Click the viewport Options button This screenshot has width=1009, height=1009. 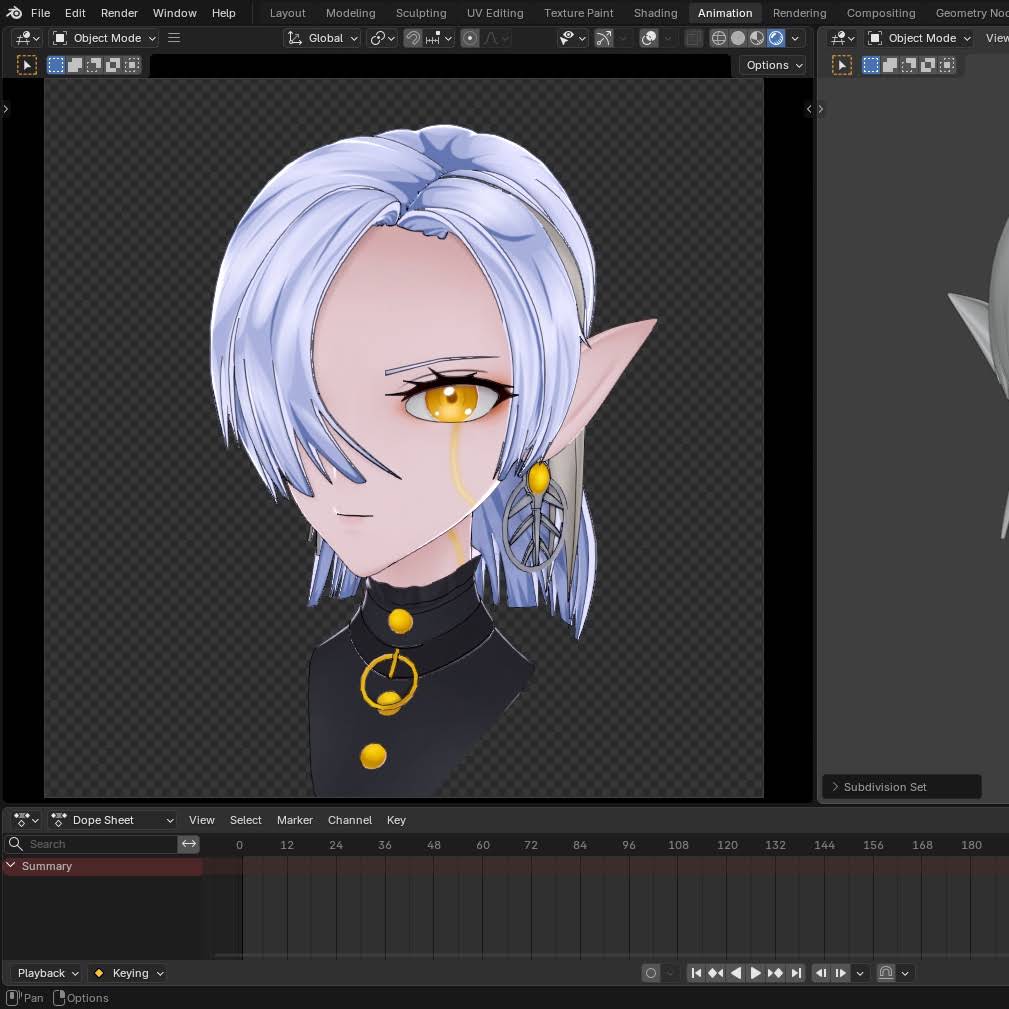pos(772,65)
